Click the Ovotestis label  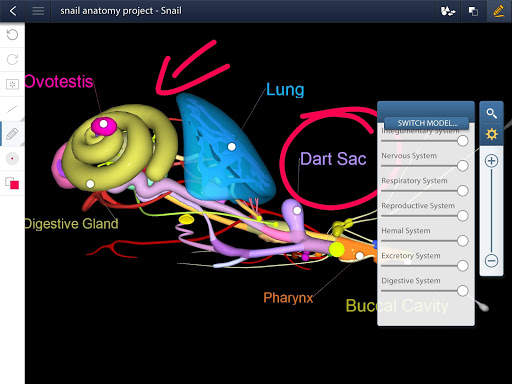[59, 82]
